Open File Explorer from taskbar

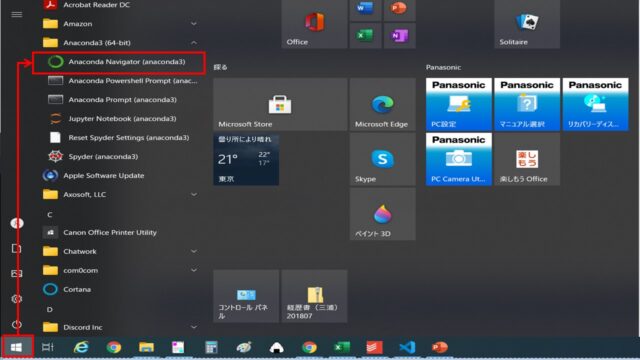click(146, 347)
